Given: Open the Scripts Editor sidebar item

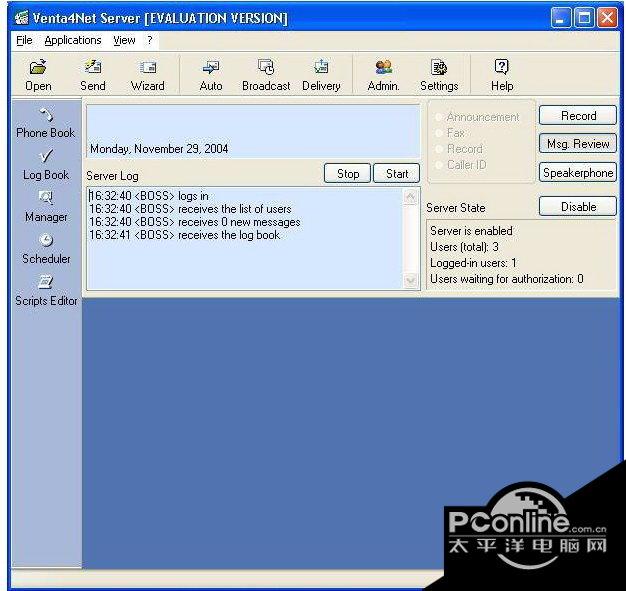Looking at the screenshot, I should click(x=46, y=290).
